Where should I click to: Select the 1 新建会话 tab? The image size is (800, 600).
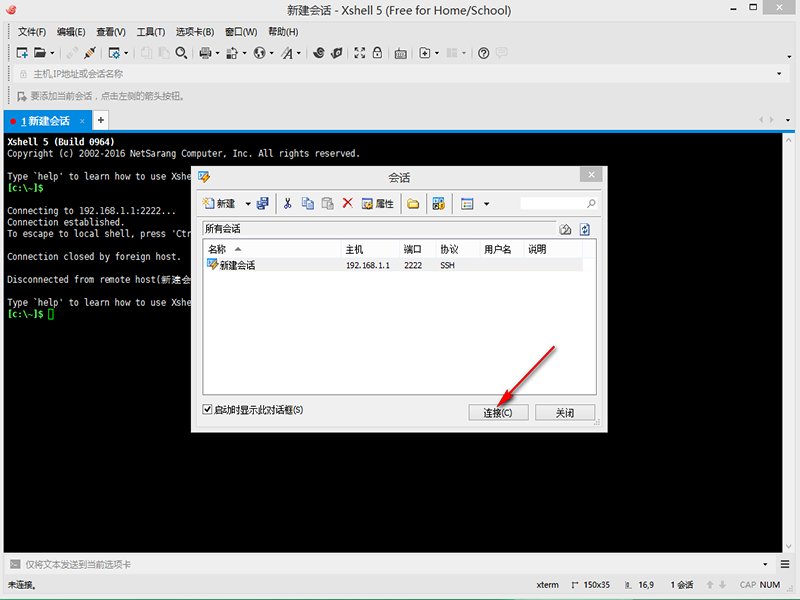(46, 121)
